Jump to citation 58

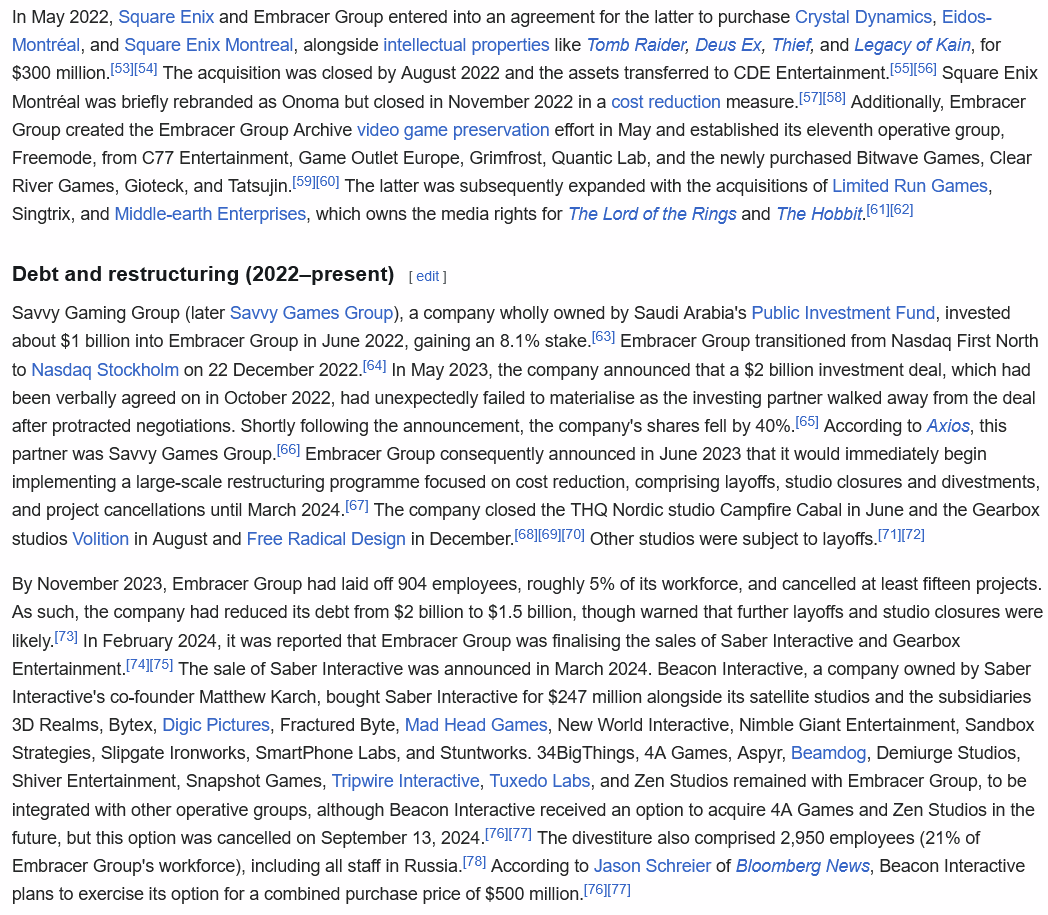point(834,97)
